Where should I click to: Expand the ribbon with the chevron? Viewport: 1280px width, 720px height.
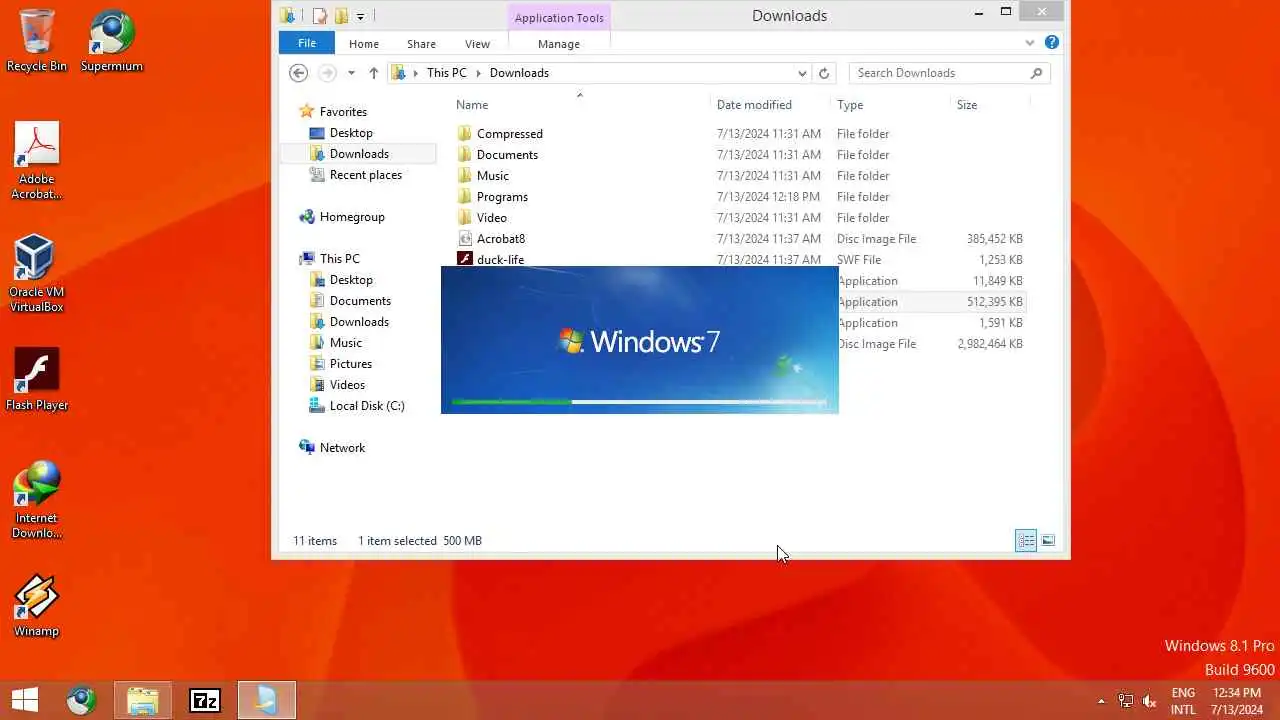pos(1030,43)
